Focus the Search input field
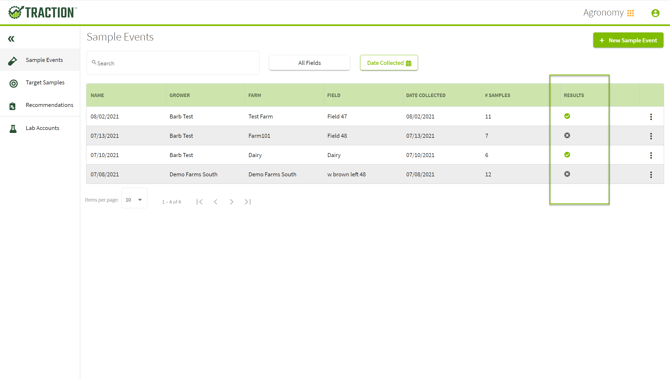 tap(173, 63)
